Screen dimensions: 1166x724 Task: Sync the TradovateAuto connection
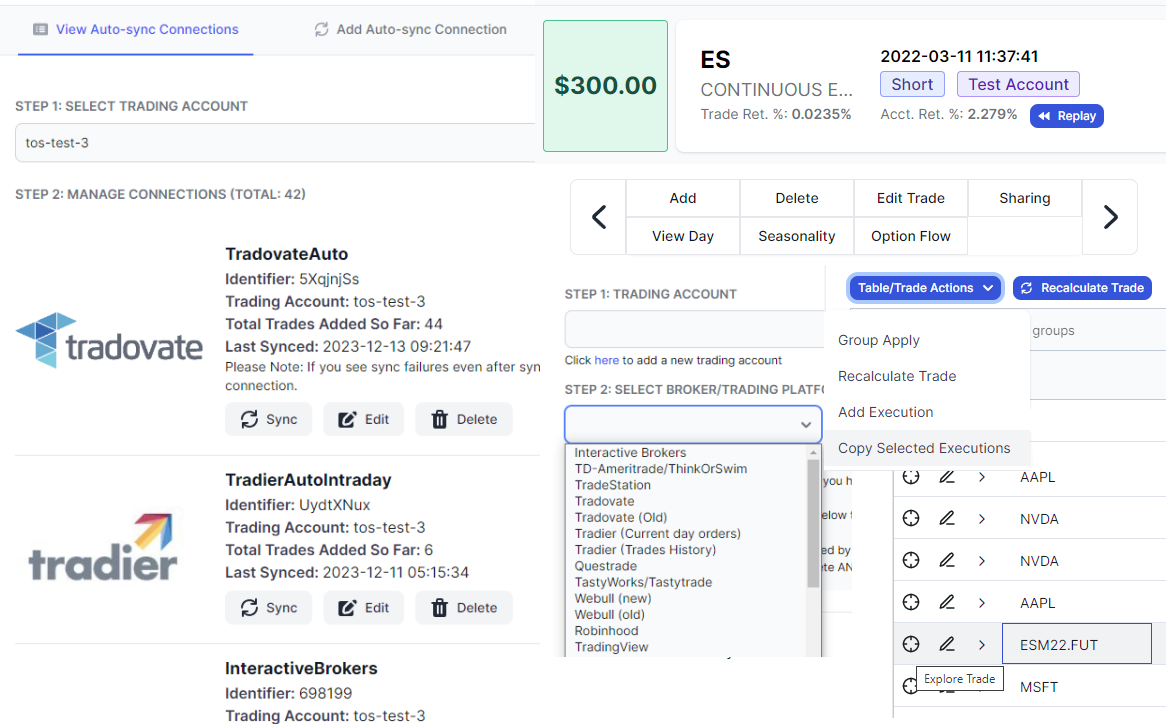tap(268, 419)
